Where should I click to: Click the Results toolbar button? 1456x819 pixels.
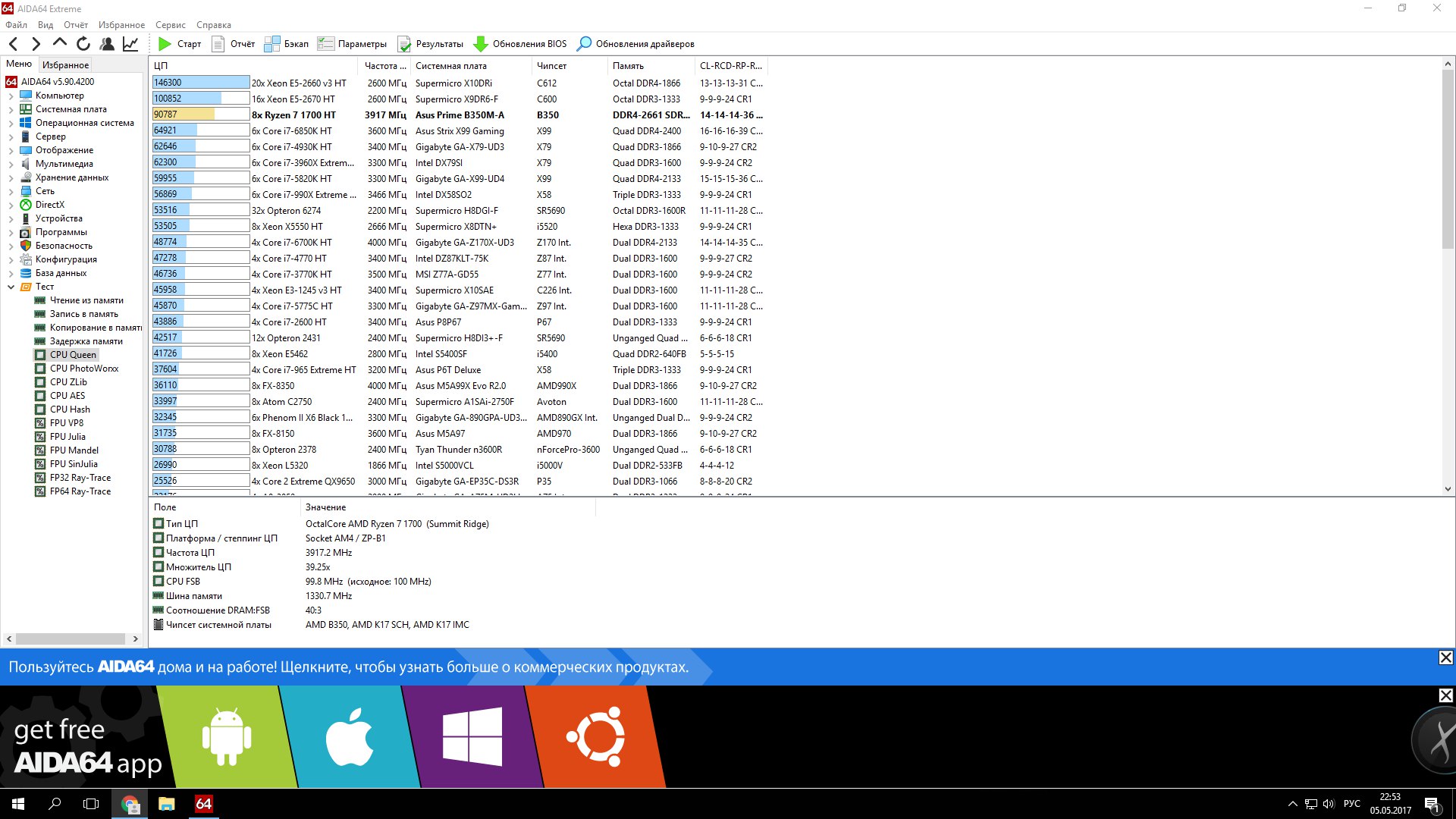point(430,44)
